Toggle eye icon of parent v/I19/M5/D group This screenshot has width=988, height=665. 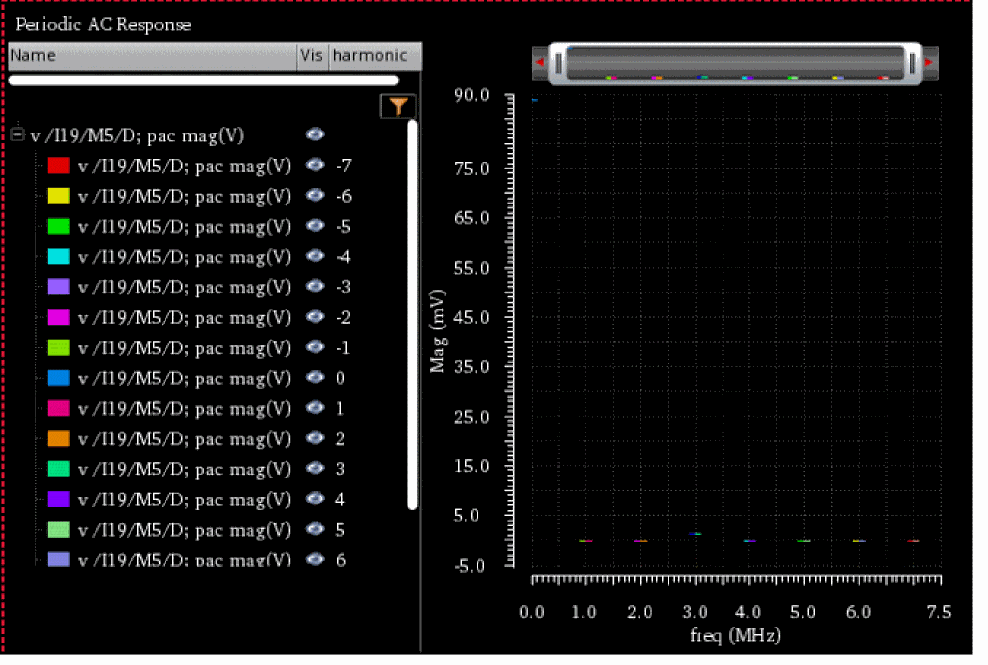pos(315,135)
